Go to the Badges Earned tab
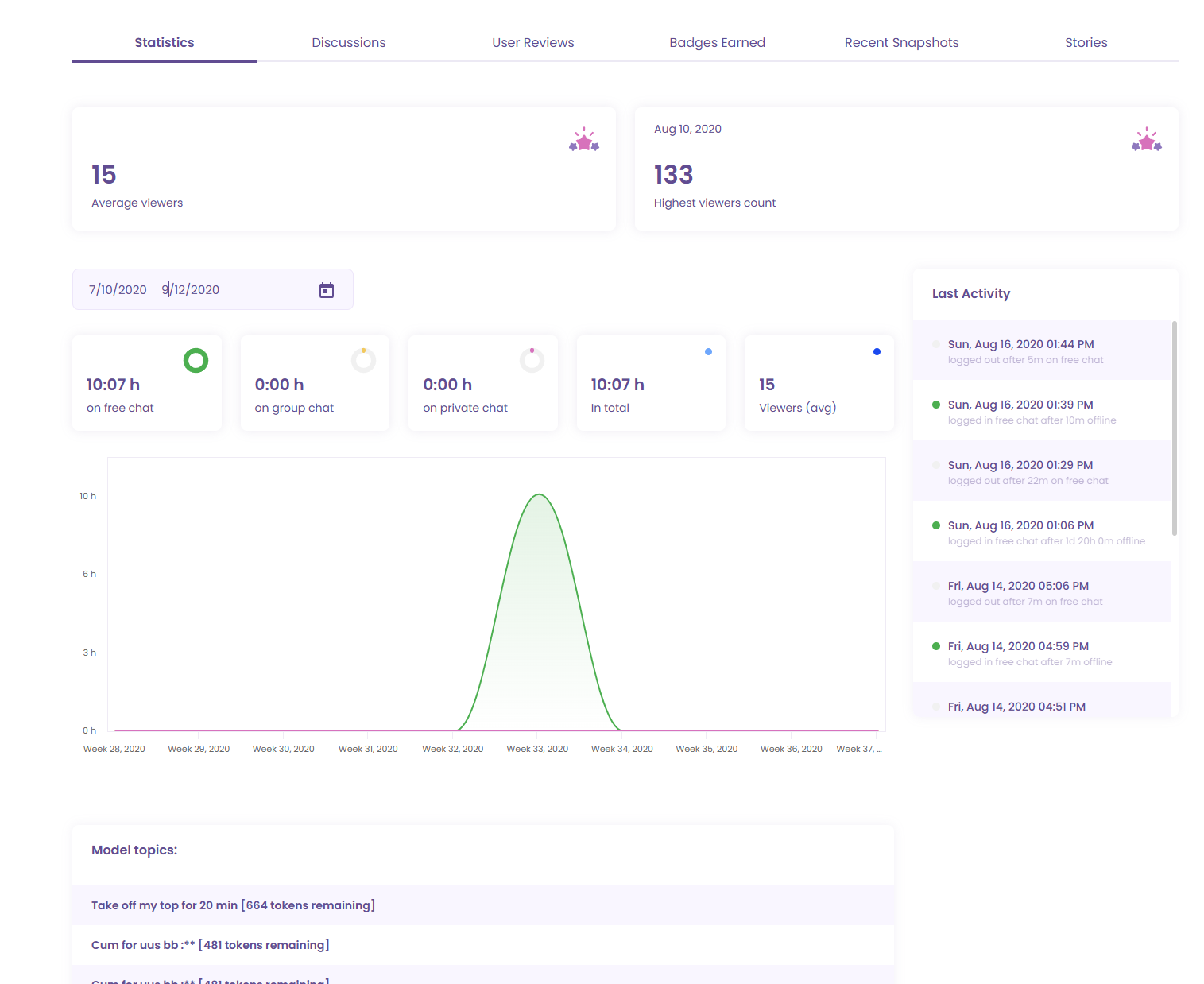The image size is (1204, 984). (718, 43)
